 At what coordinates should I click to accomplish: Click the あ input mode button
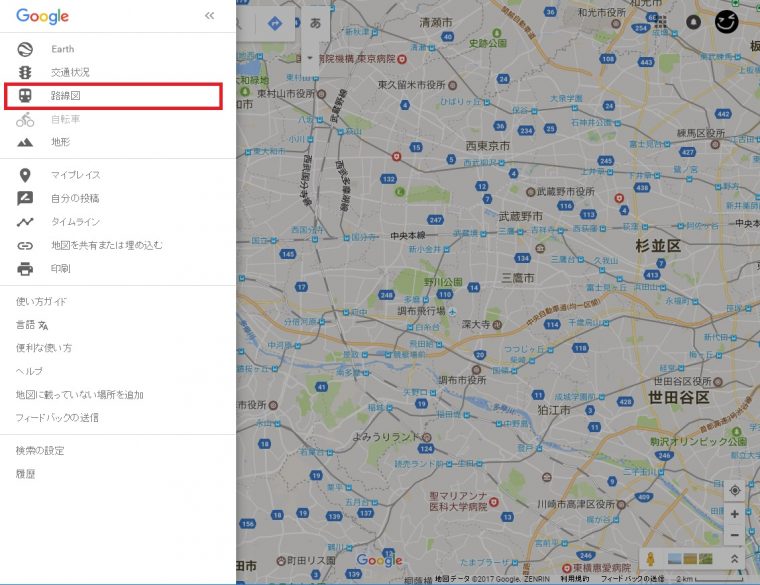(x=316, y=23)
